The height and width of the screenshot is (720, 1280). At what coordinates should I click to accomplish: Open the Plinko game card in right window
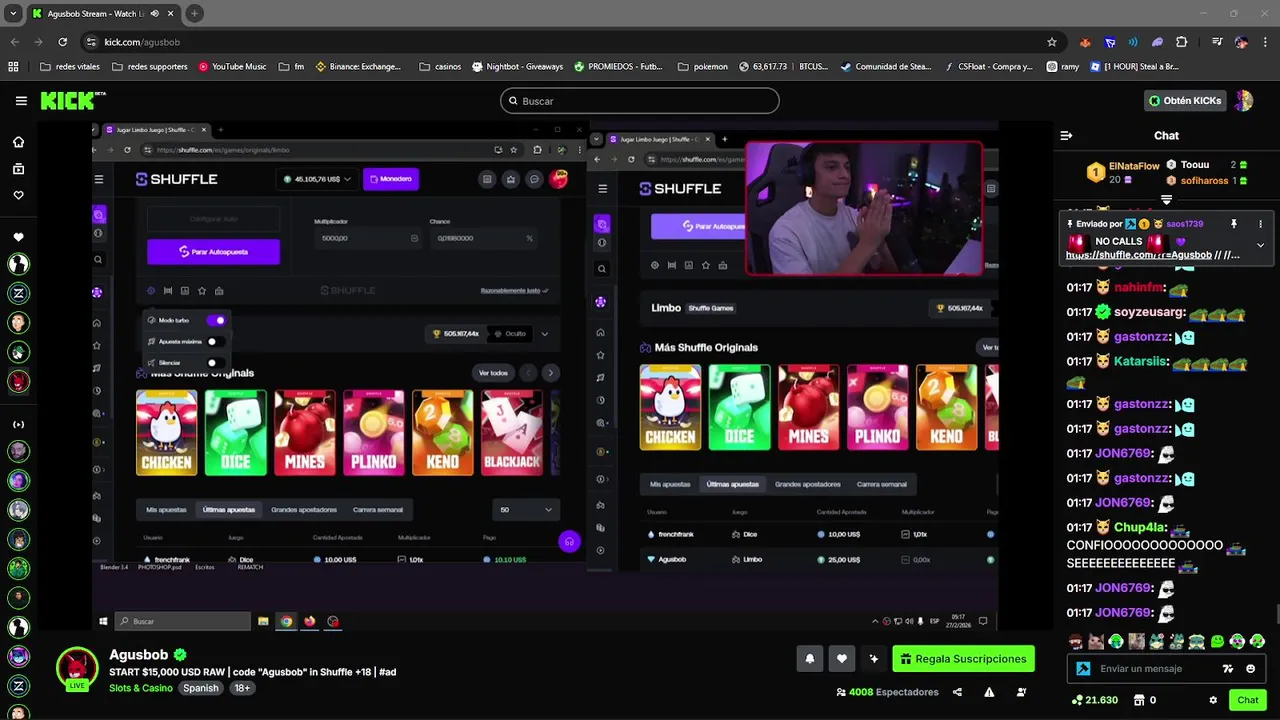pos(877,407)
